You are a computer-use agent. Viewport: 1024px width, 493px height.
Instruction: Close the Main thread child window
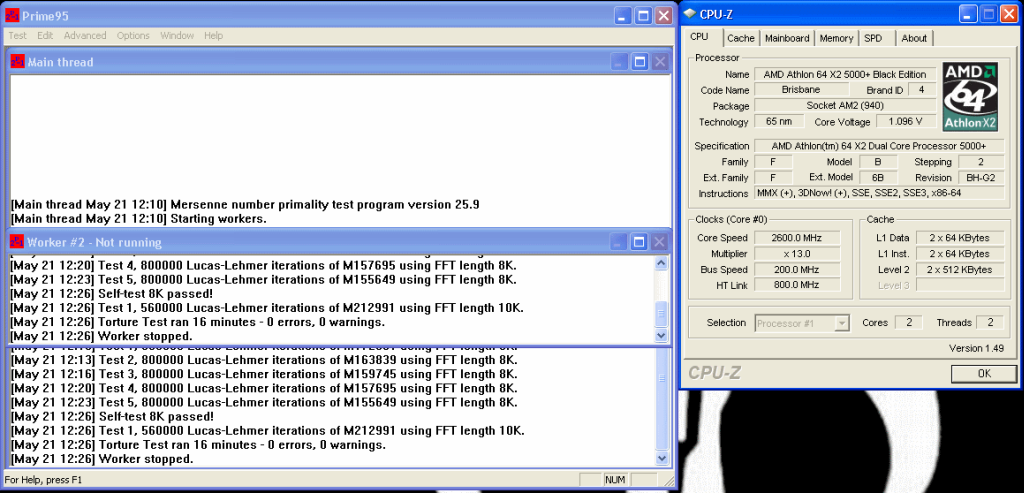click(x=660, y=62)
